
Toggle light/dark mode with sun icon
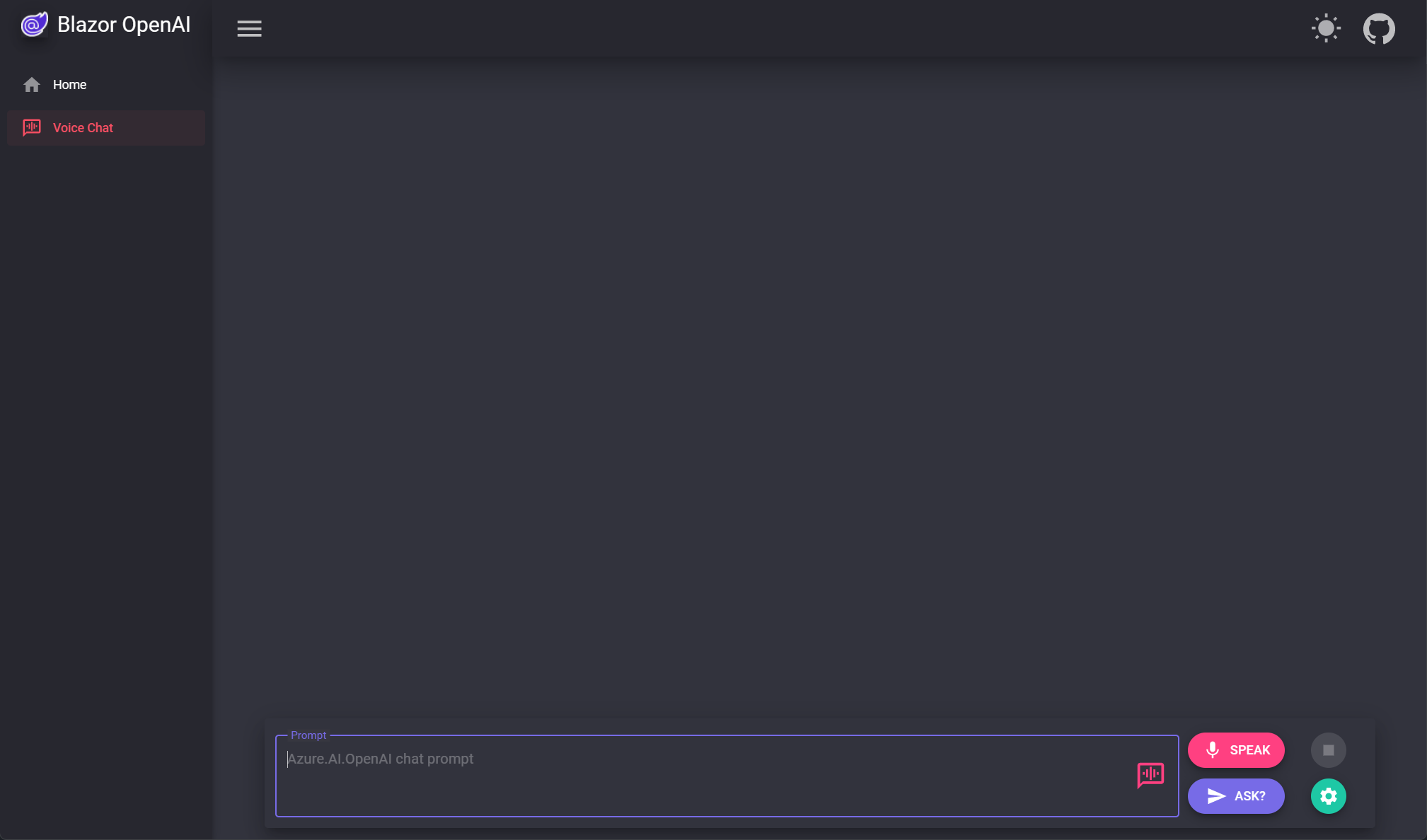coord(1326,28)
